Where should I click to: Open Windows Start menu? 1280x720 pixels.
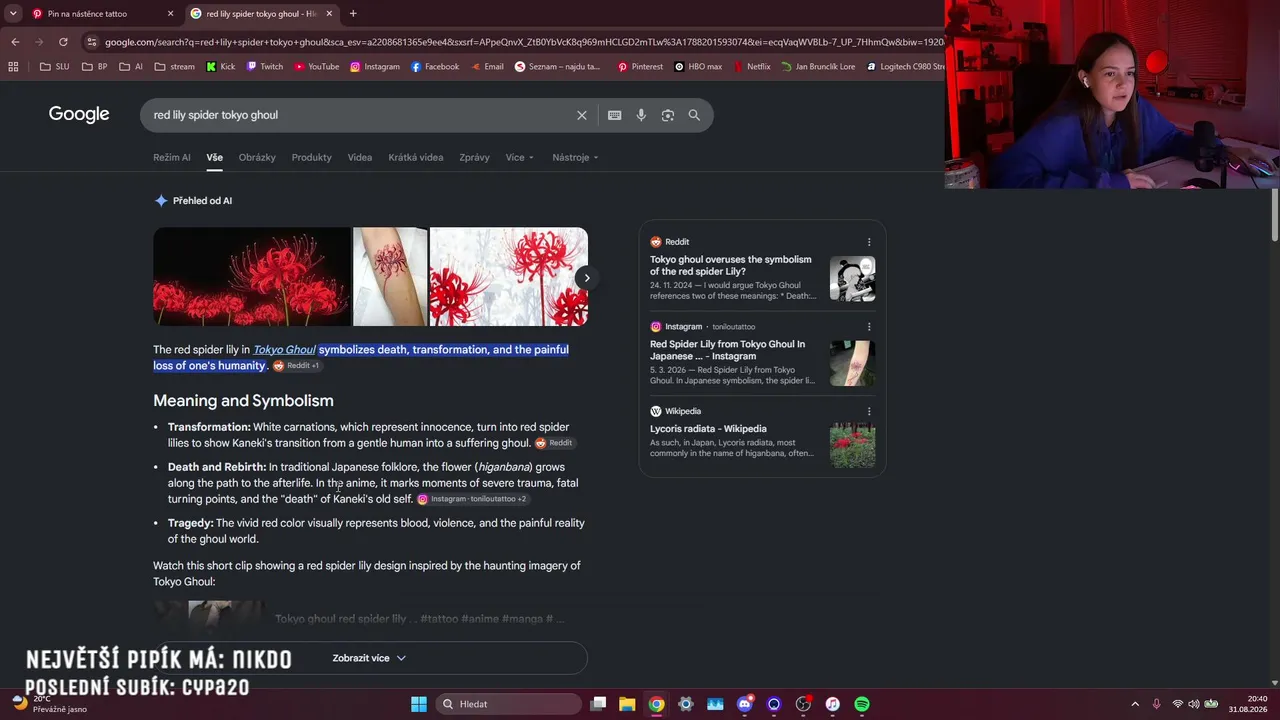click(419, 704)
